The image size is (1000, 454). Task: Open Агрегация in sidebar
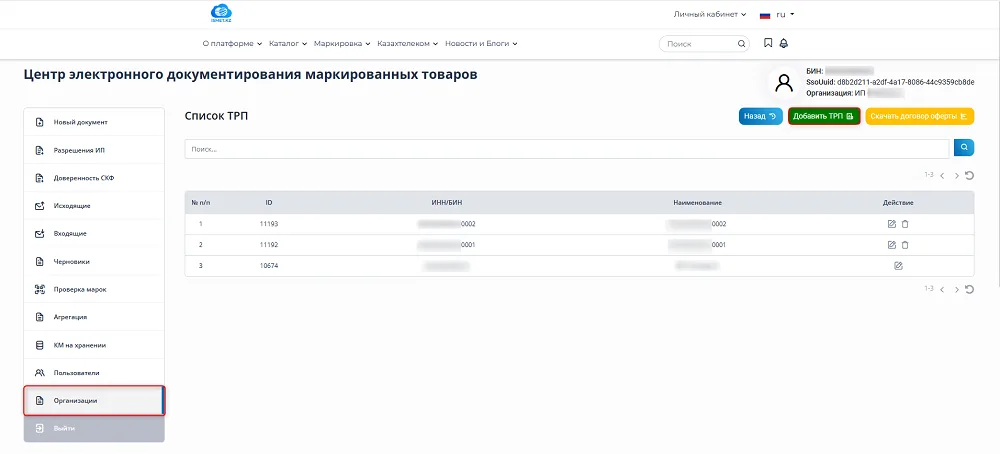pos(94,317)
